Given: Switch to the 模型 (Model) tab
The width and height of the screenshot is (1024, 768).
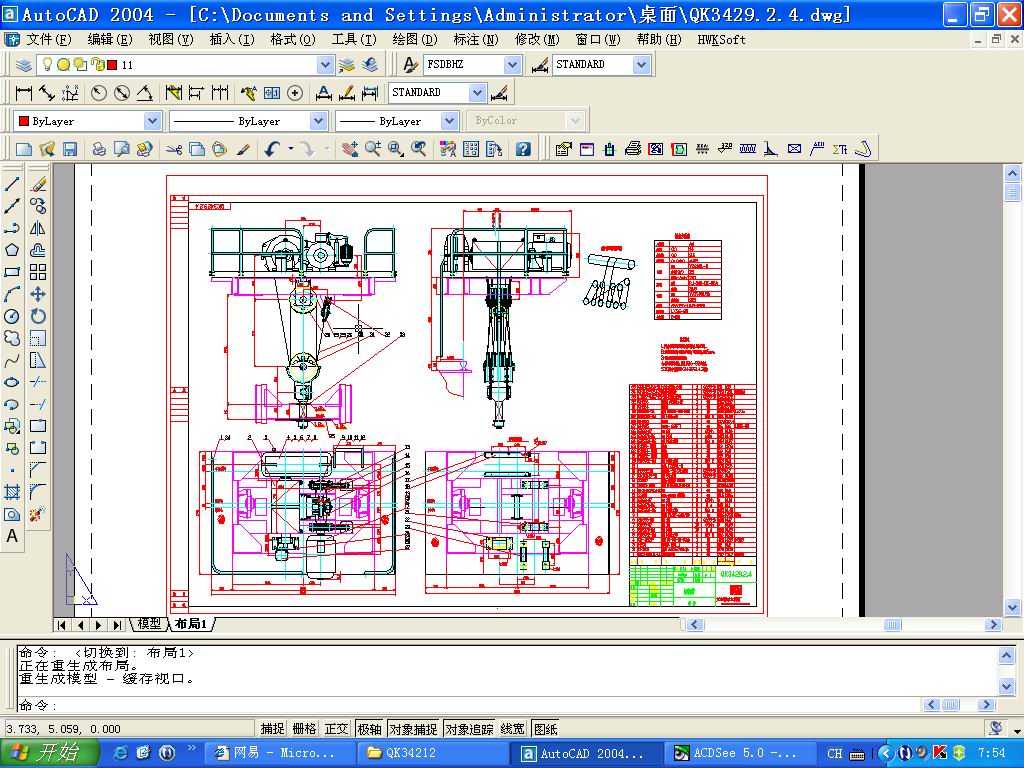Looking at the screenshot, I should click(149, 624).
